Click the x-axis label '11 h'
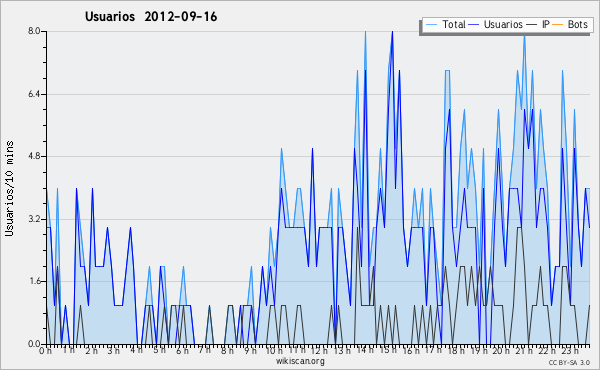This screenshot has height=370, width=600. [297, 350]
